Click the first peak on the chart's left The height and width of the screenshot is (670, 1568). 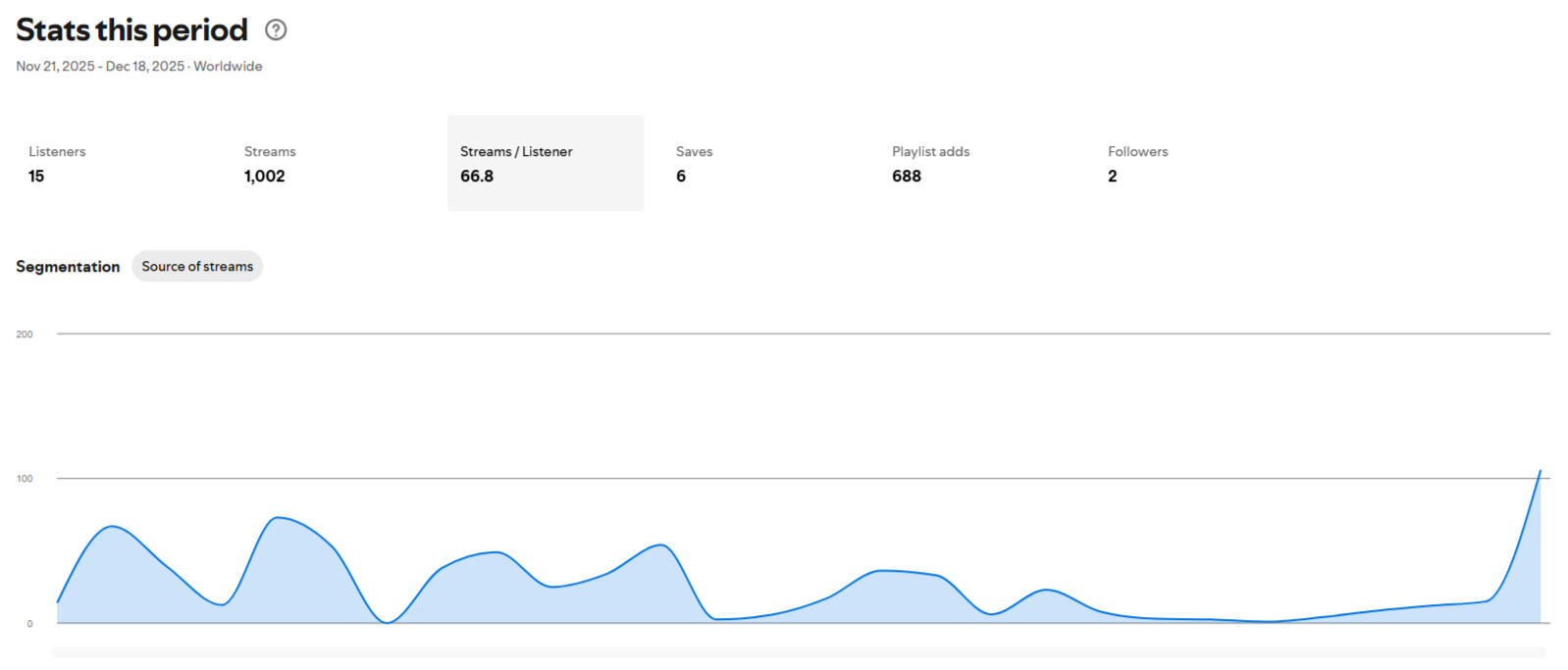pos(114,527)
